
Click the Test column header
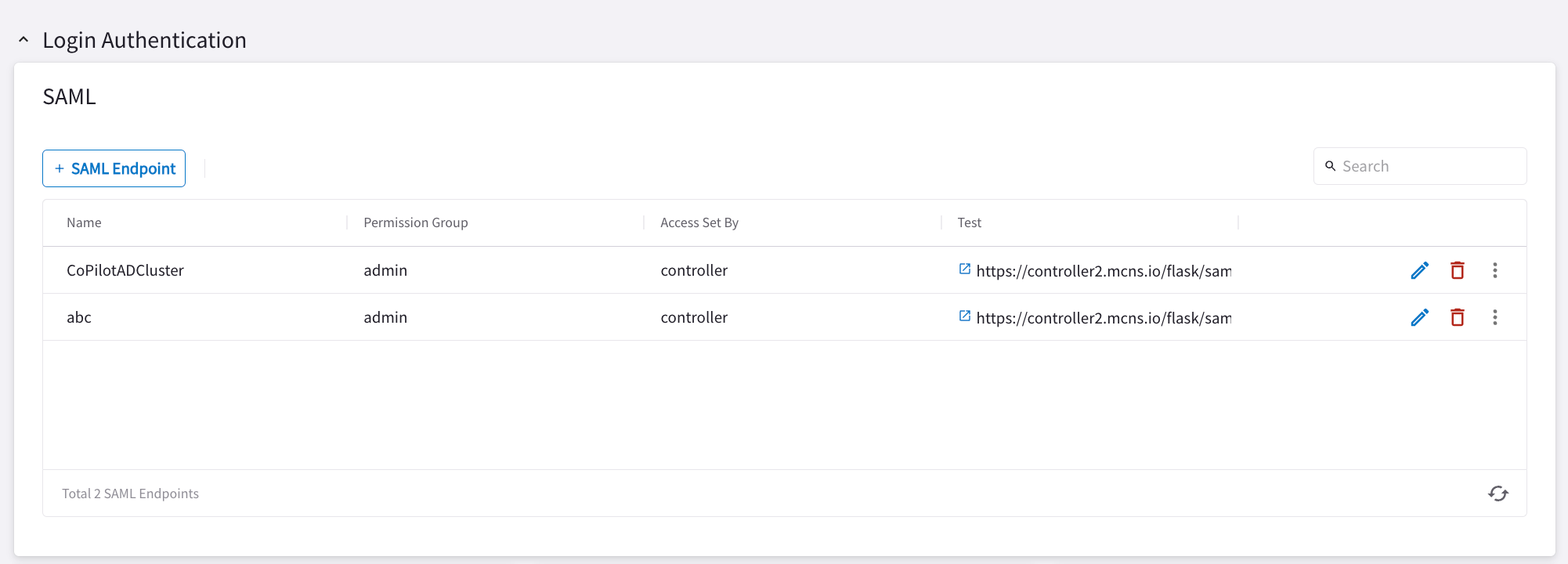pyautogui.click(x=969, y=222)
